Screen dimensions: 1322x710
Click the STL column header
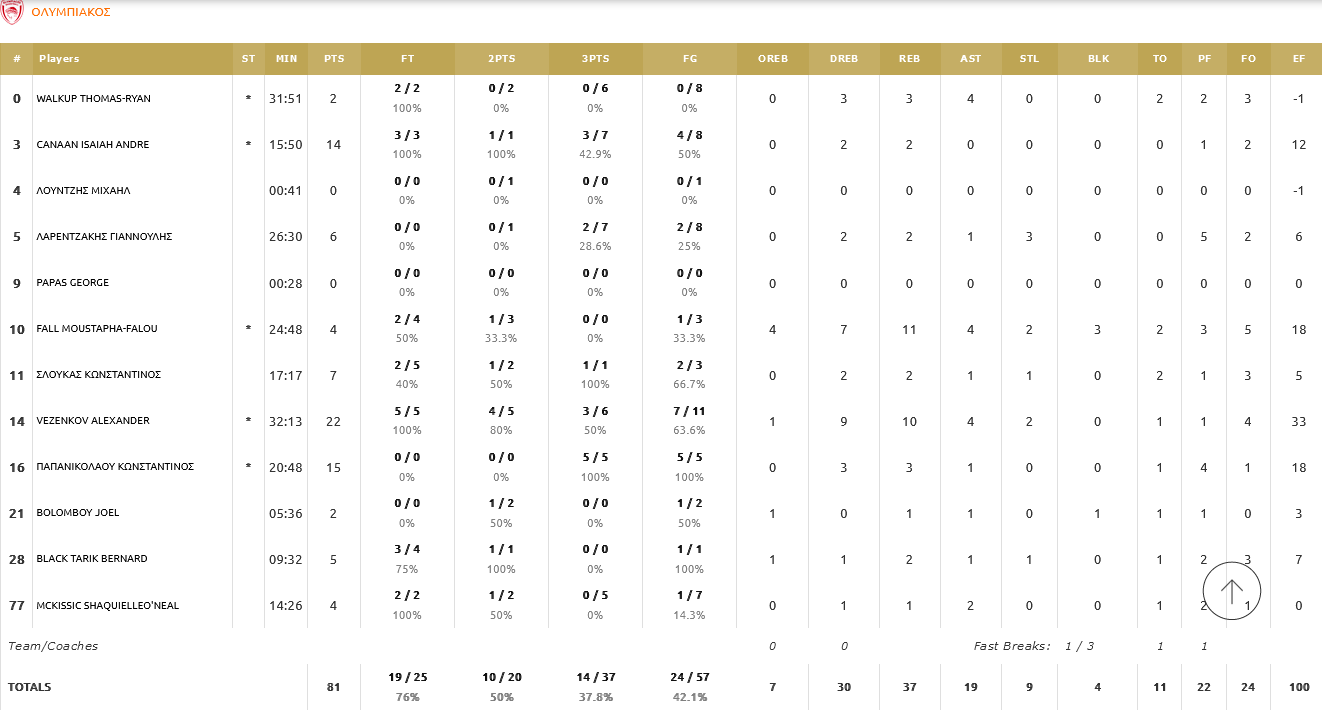1029,59
